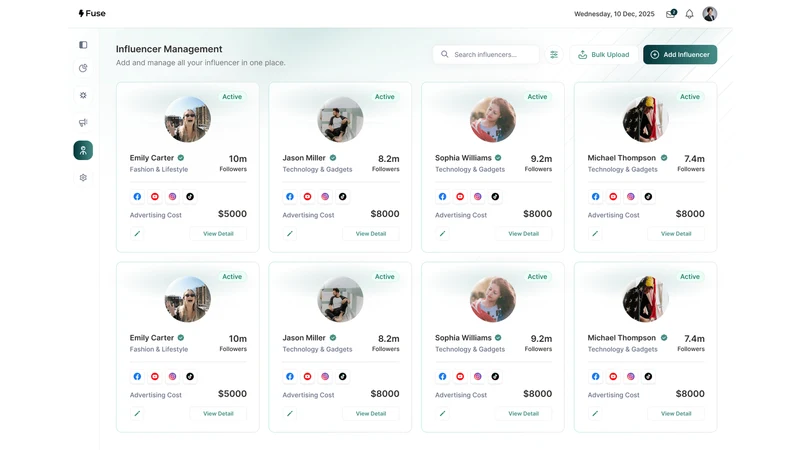Screen dimensions: 800x450
Task: Open the campaigns megaphone sidebar icon
Action: [x=83, y=122]
